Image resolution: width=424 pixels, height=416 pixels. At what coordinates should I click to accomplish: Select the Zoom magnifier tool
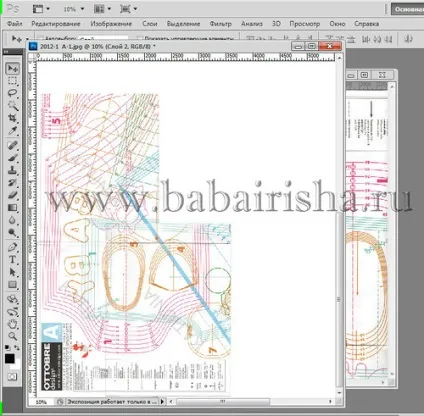point(13,336)
